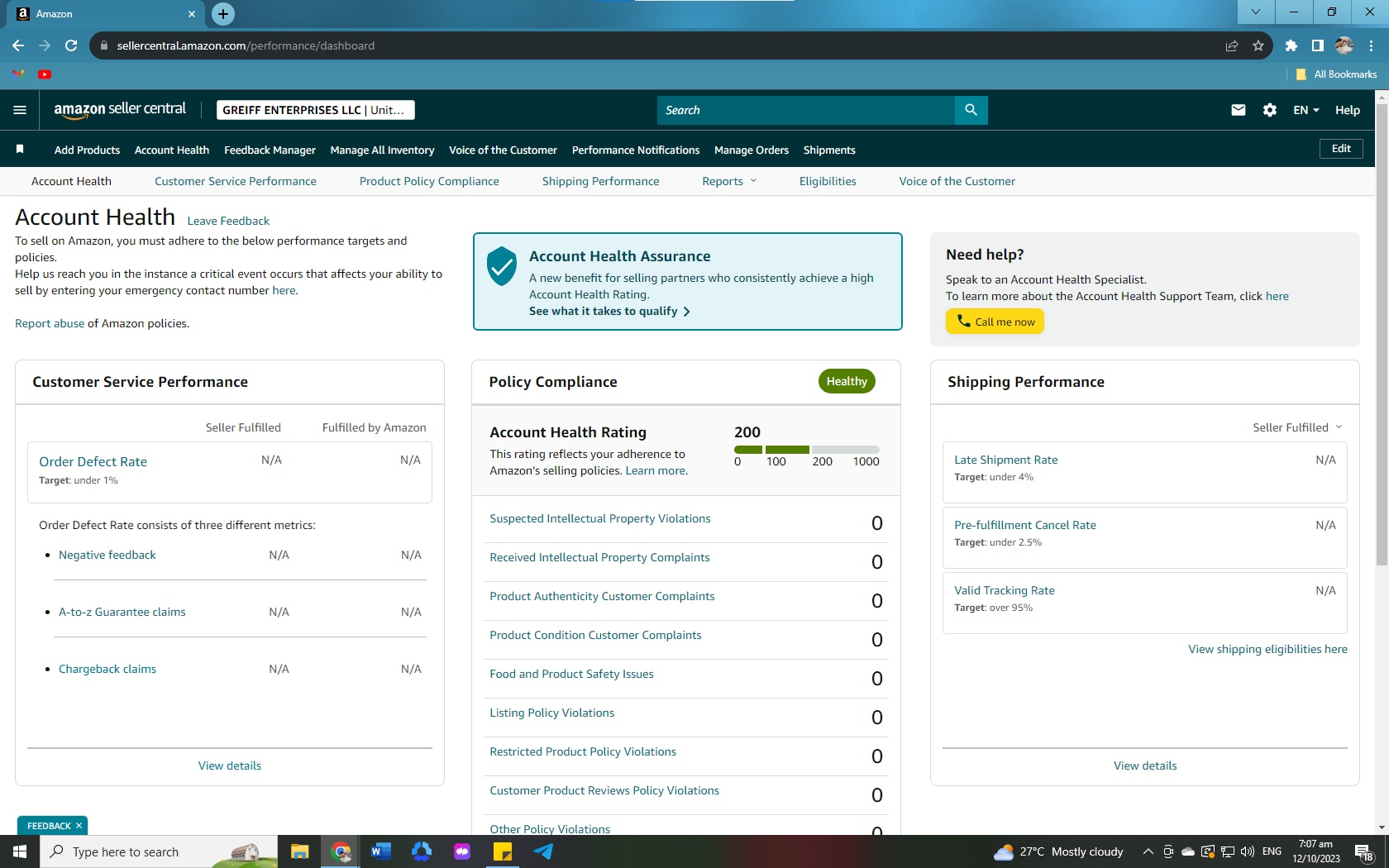Image resolution: width=1389 pixels, height=868 pixels.
Task: Open the YouTube bookmark shortcut
Action: 45,74
